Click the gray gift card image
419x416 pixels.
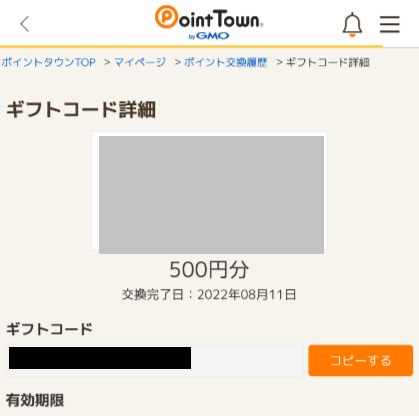click(211, 195)
